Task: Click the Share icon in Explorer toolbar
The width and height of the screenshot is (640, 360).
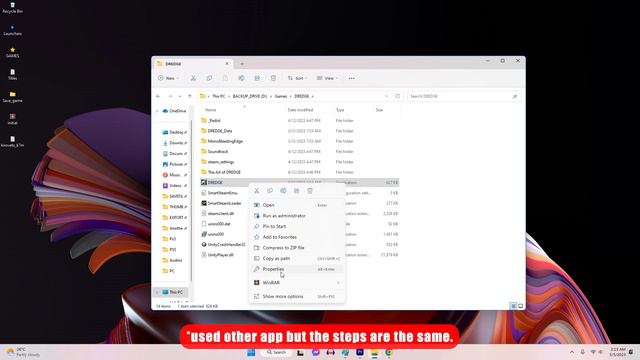Action: tap(257, 78)
